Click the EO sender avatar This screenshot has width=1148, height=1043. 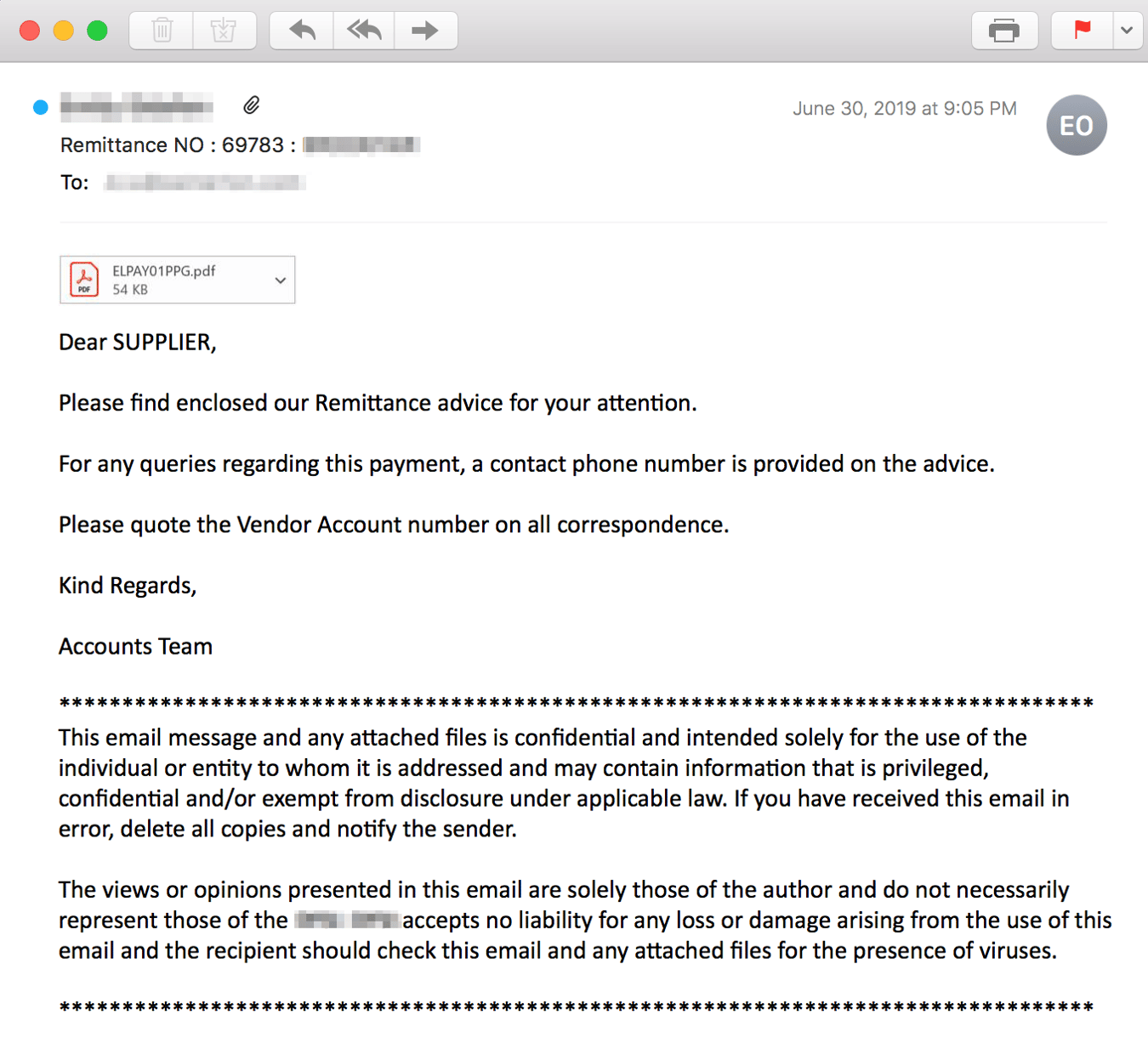tap(1077, 125)
